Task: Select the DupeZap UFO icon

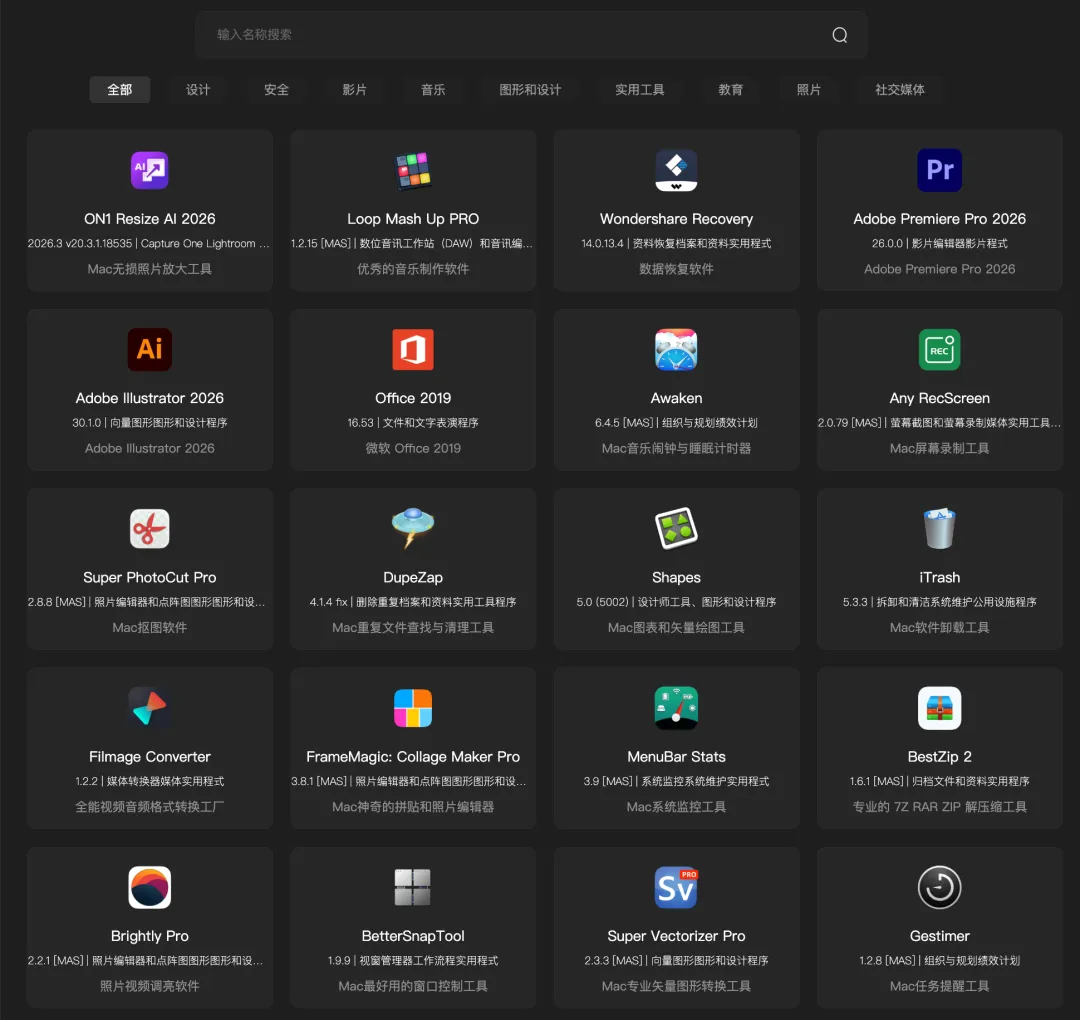Action: coord(413,529)
